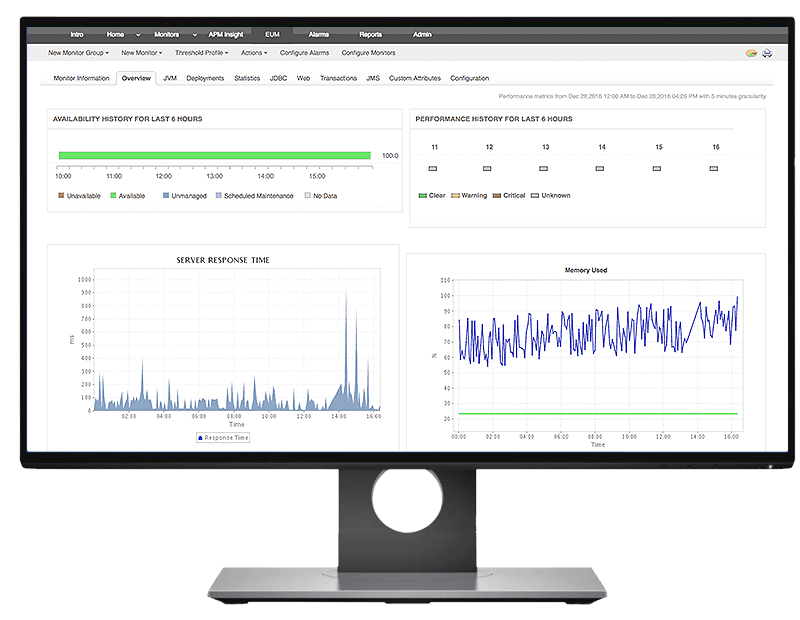
Task: Select the Custom Attributes tab
Action: (415, 78)
